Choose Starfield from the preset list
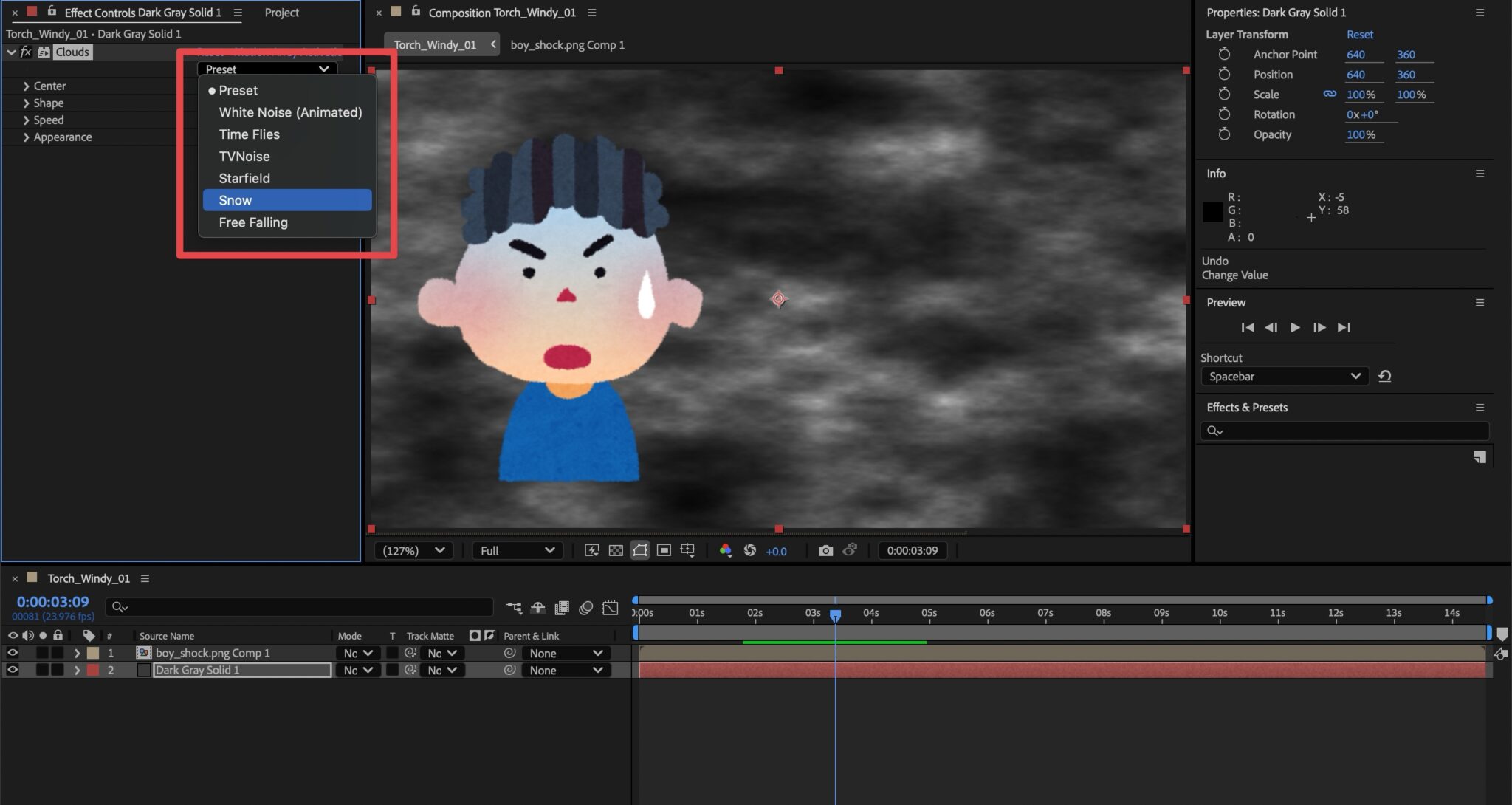Screen dimensions: 1512x805 (x=244, y=178)
